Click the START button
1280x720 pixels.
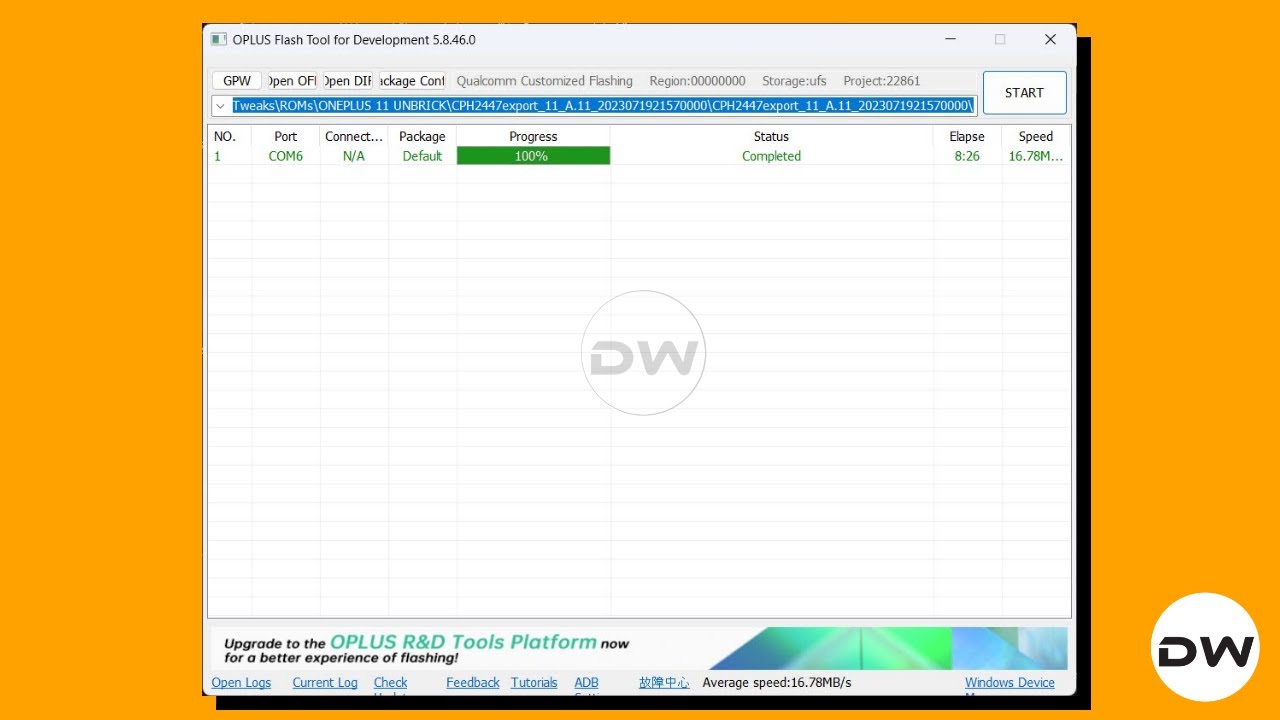tap(1024, 92)
